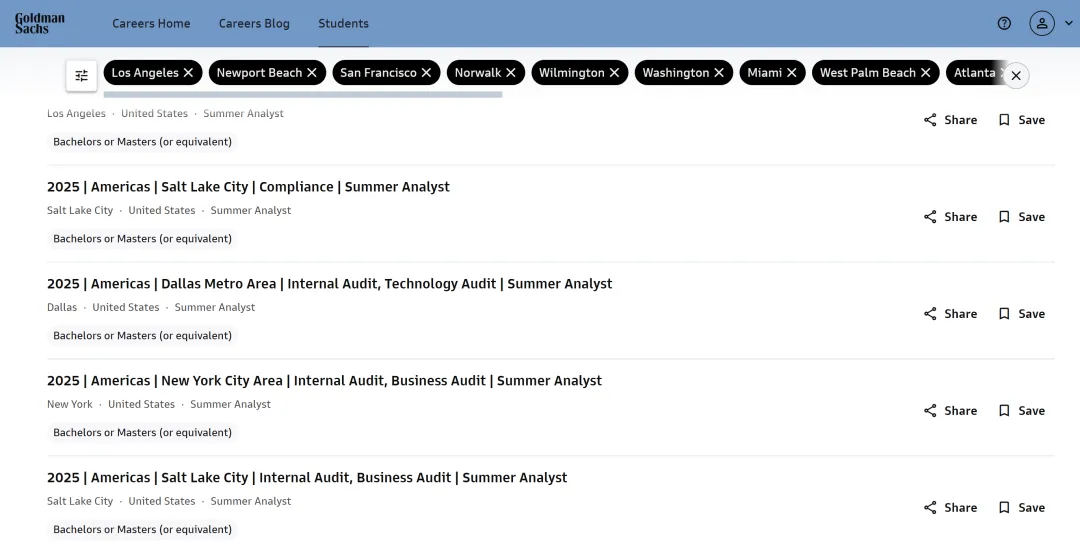
Task: Remove the Los Angeles filter chip
Action: pyautogui.click(x=188, y=73)
